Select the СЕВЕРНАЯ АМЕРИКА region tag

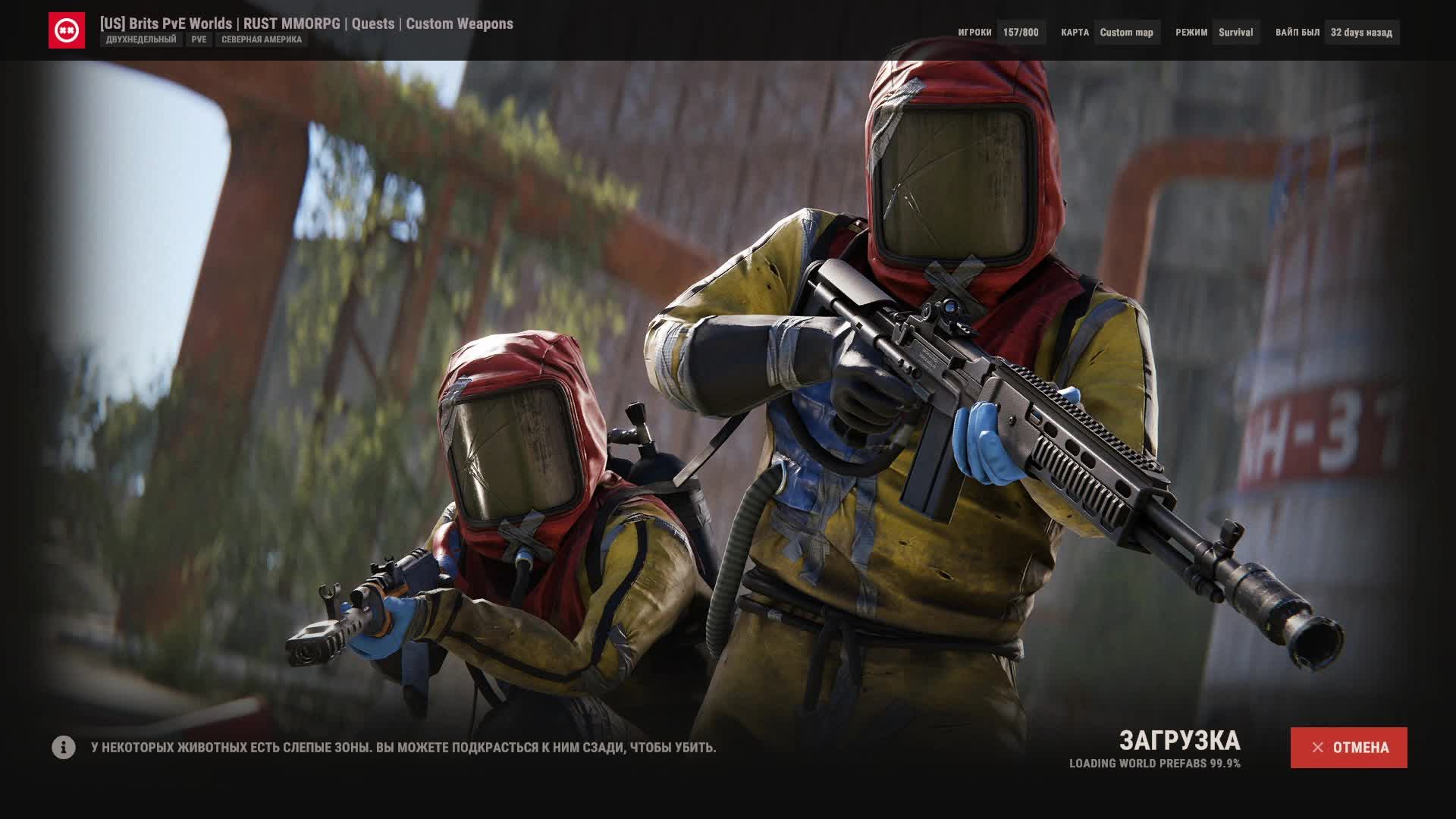(x=262, y=39)
